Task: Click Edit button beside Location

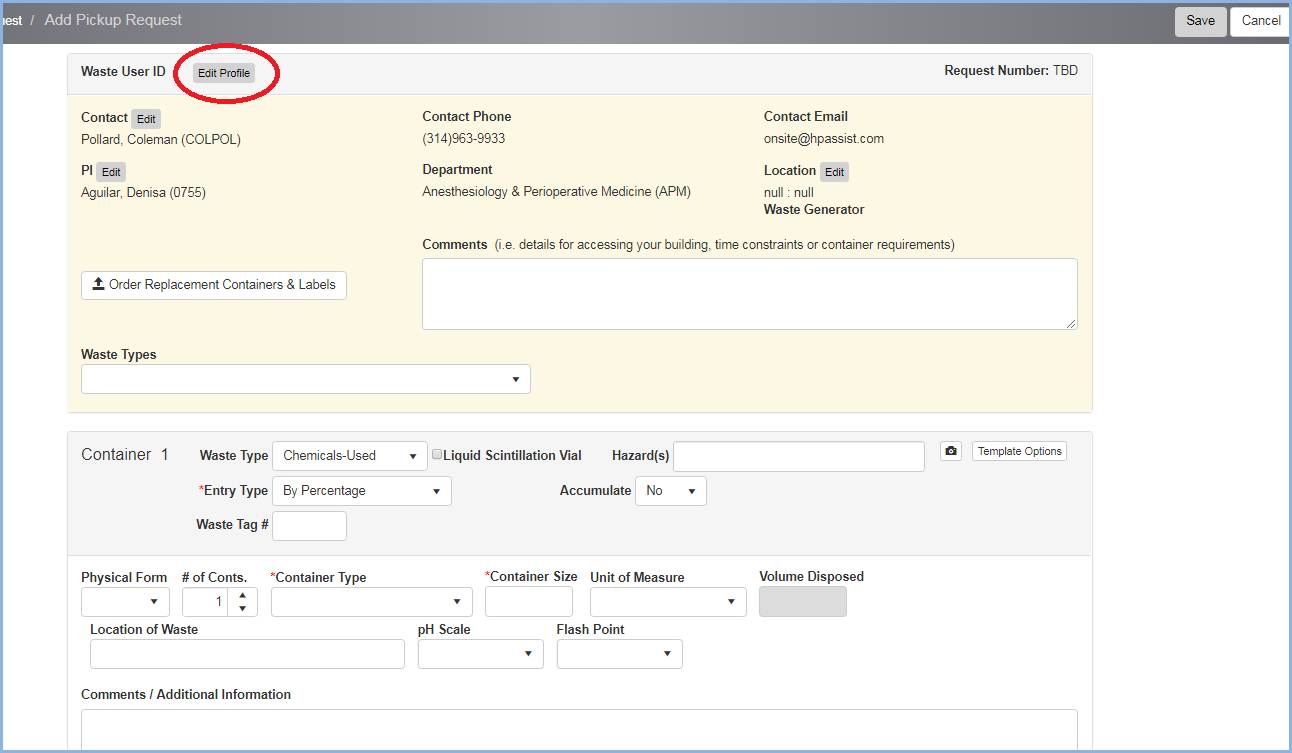Action: tap(834, 172)
